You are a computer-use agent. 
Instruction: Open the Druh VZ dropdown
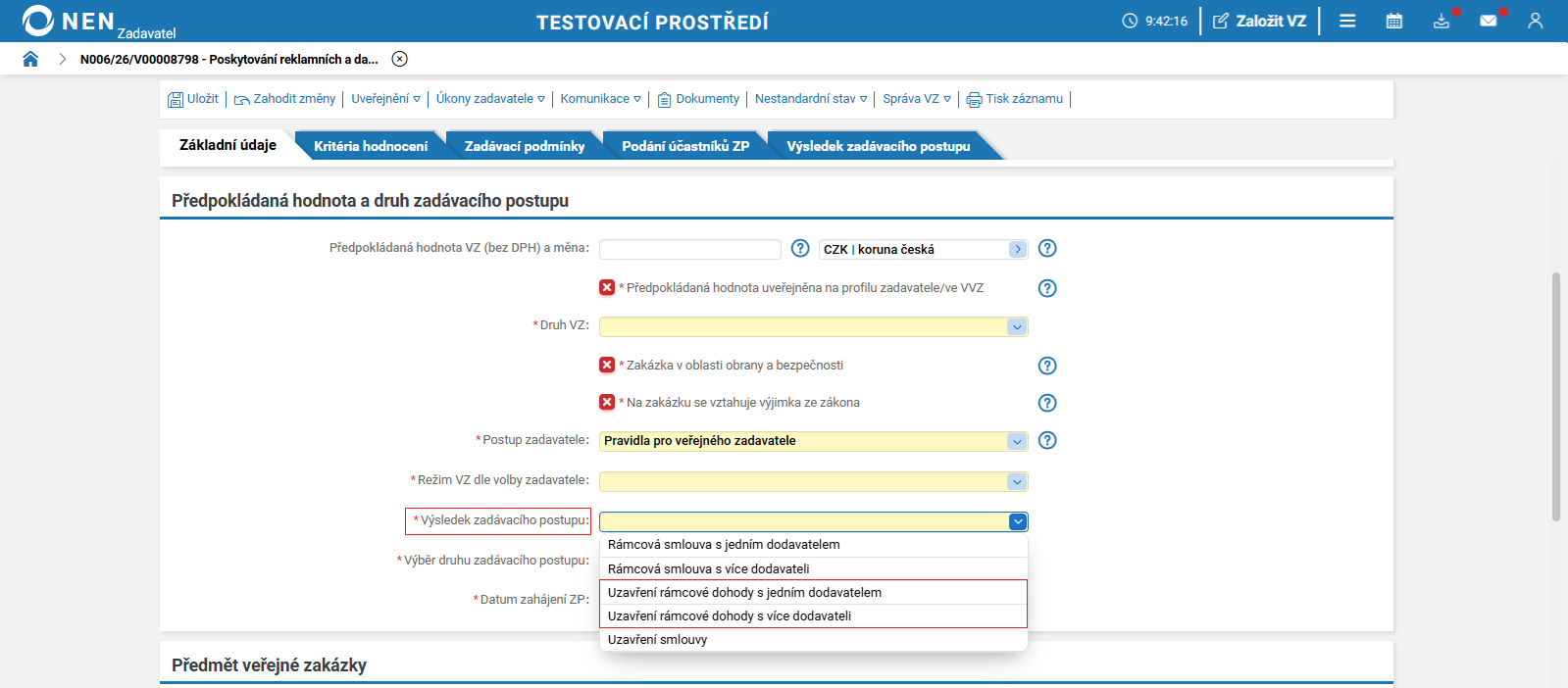click(x=813, y=326)
